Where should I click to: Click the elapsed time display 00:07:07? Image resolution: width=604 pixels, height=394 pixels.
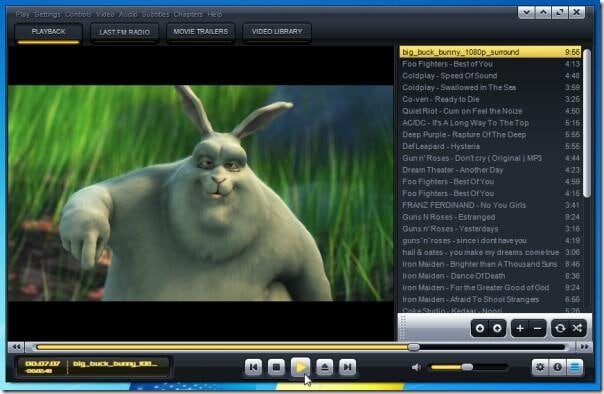pos(42,363)
